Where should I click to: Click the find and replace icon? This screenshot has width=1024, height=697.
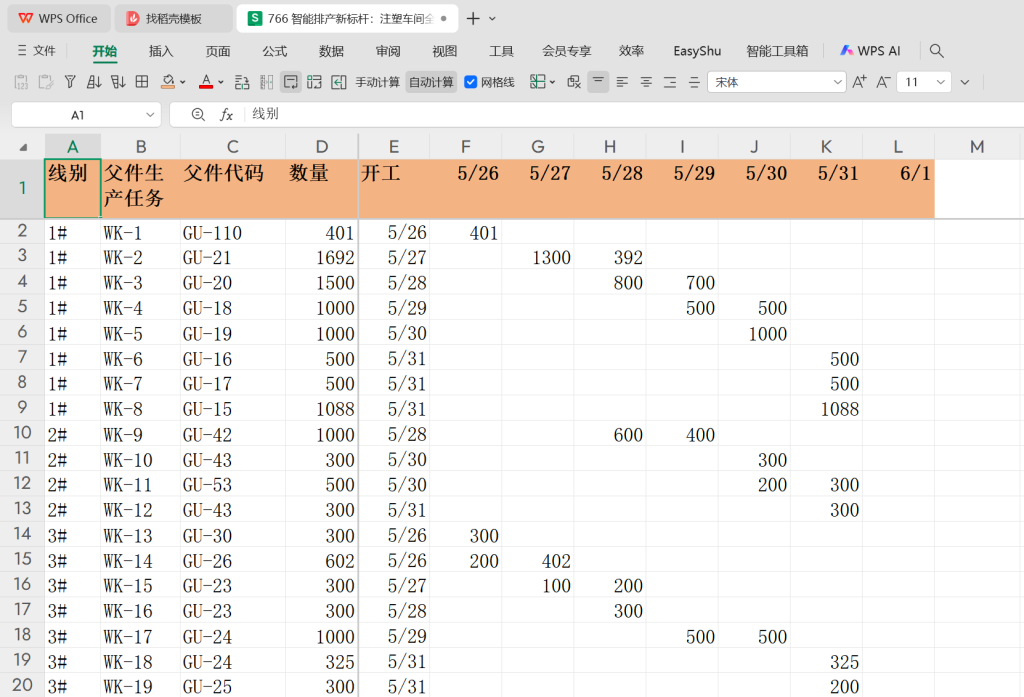[574, 82]
